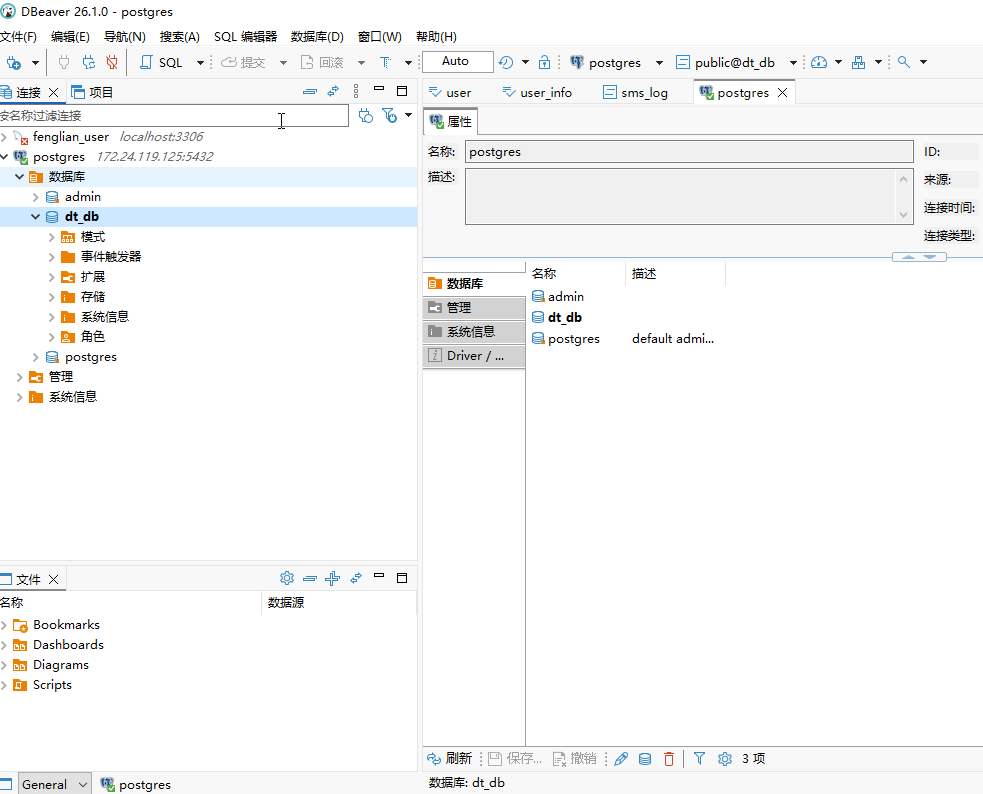Open the 数据库(D) menu

pyautogui.click(x=317, y=36)
